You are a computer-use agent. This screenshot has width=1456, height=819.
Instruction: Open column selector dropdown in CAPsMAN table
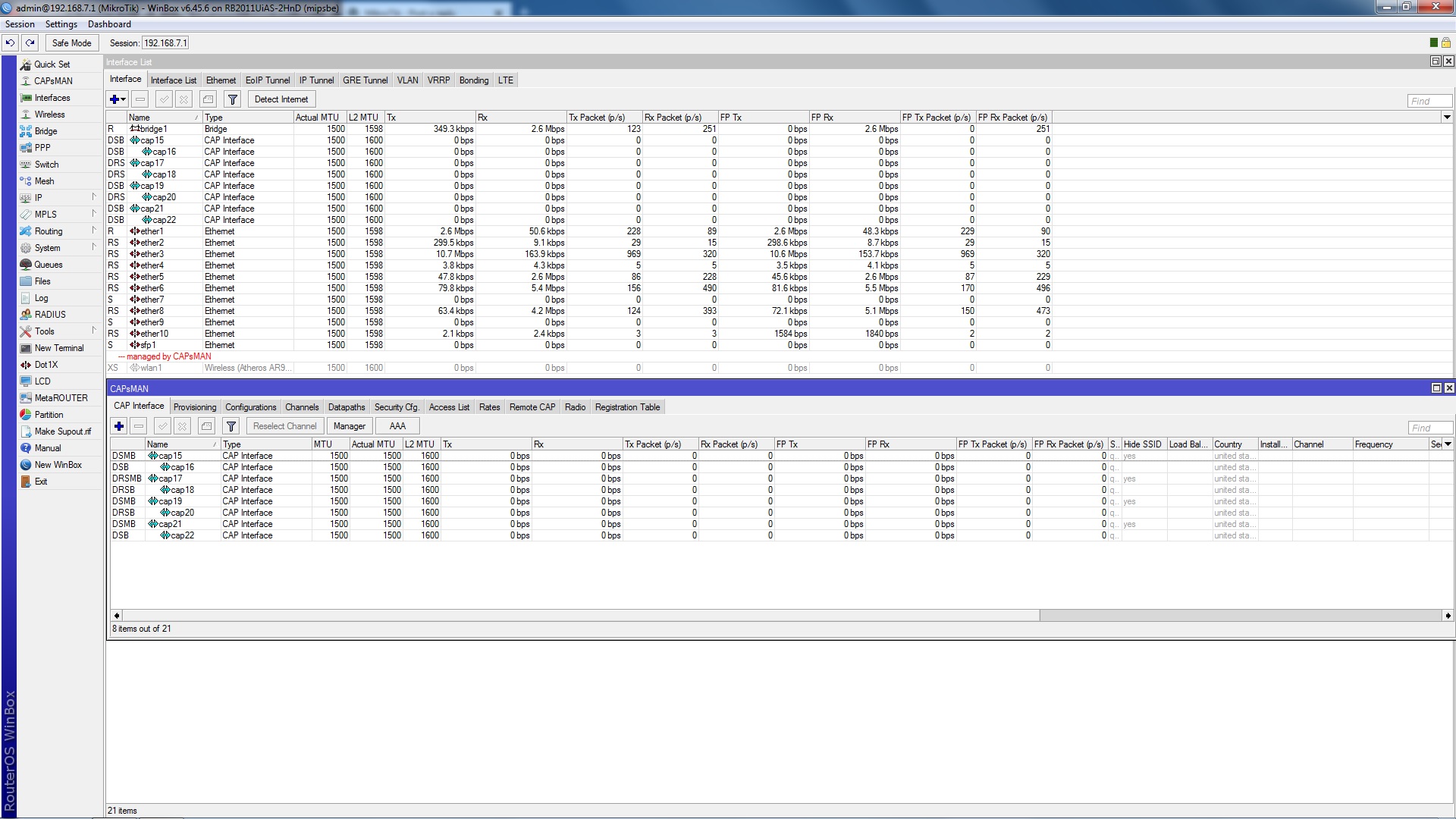[1448, 444]
